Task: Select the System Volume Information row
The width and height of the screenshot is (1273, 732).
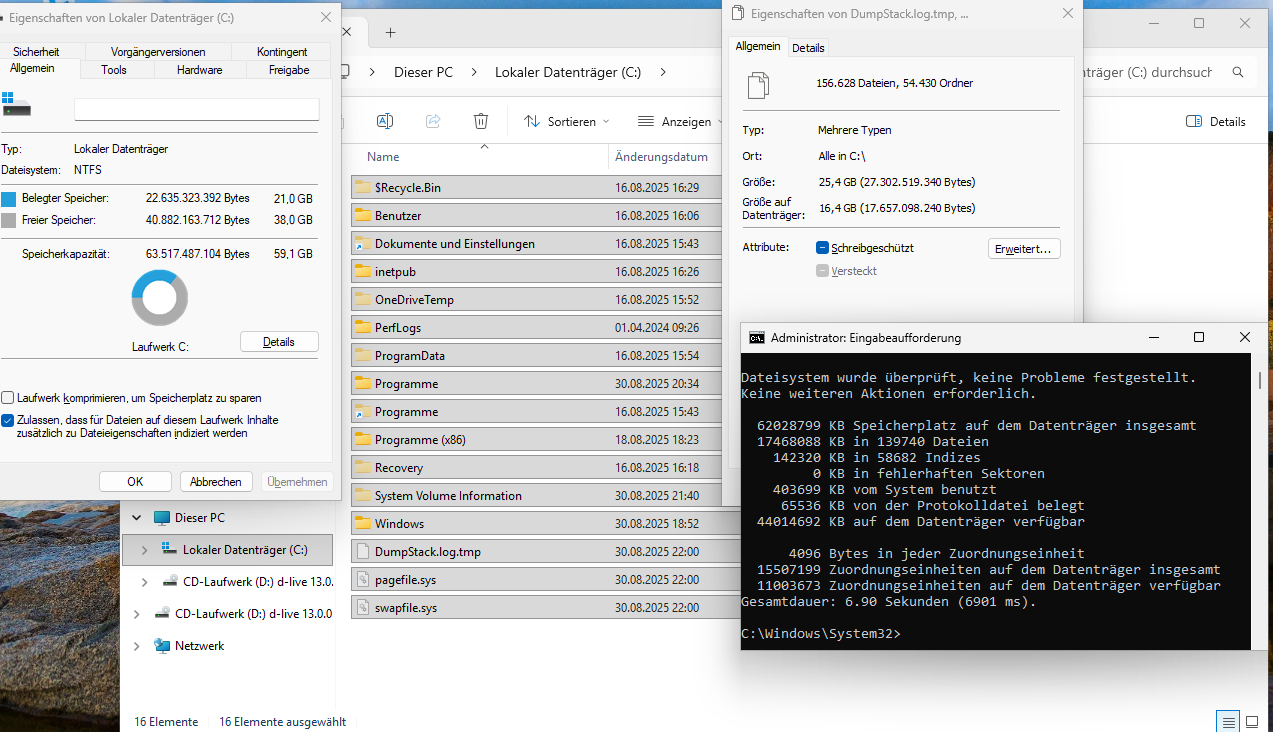Action: (538, 495)
